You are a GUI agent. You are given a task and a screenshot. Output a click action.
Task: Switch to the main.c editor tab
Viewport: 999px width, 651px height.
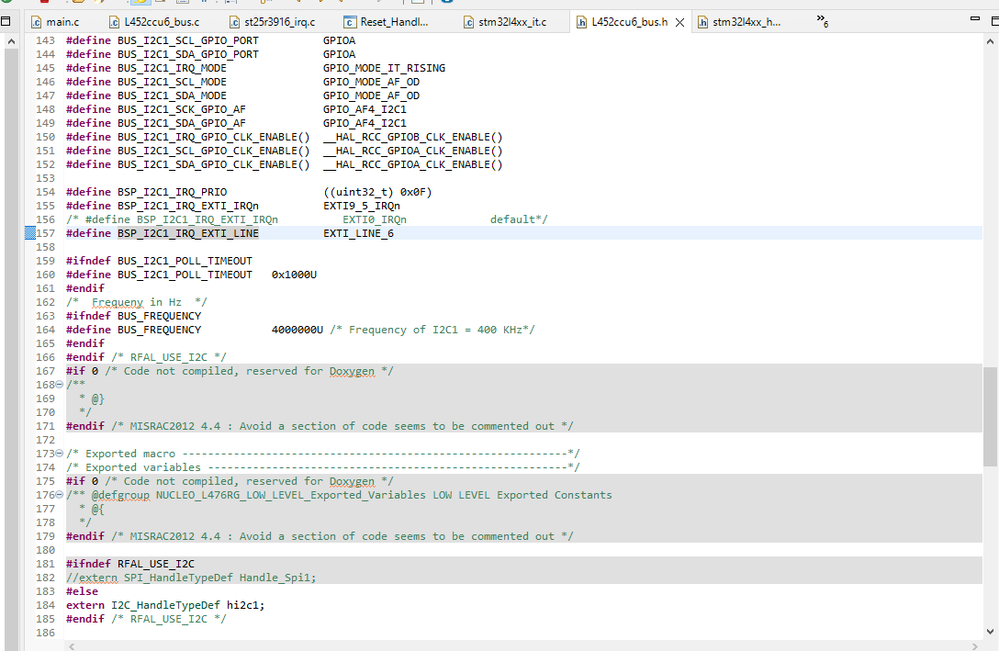[55, 22]
